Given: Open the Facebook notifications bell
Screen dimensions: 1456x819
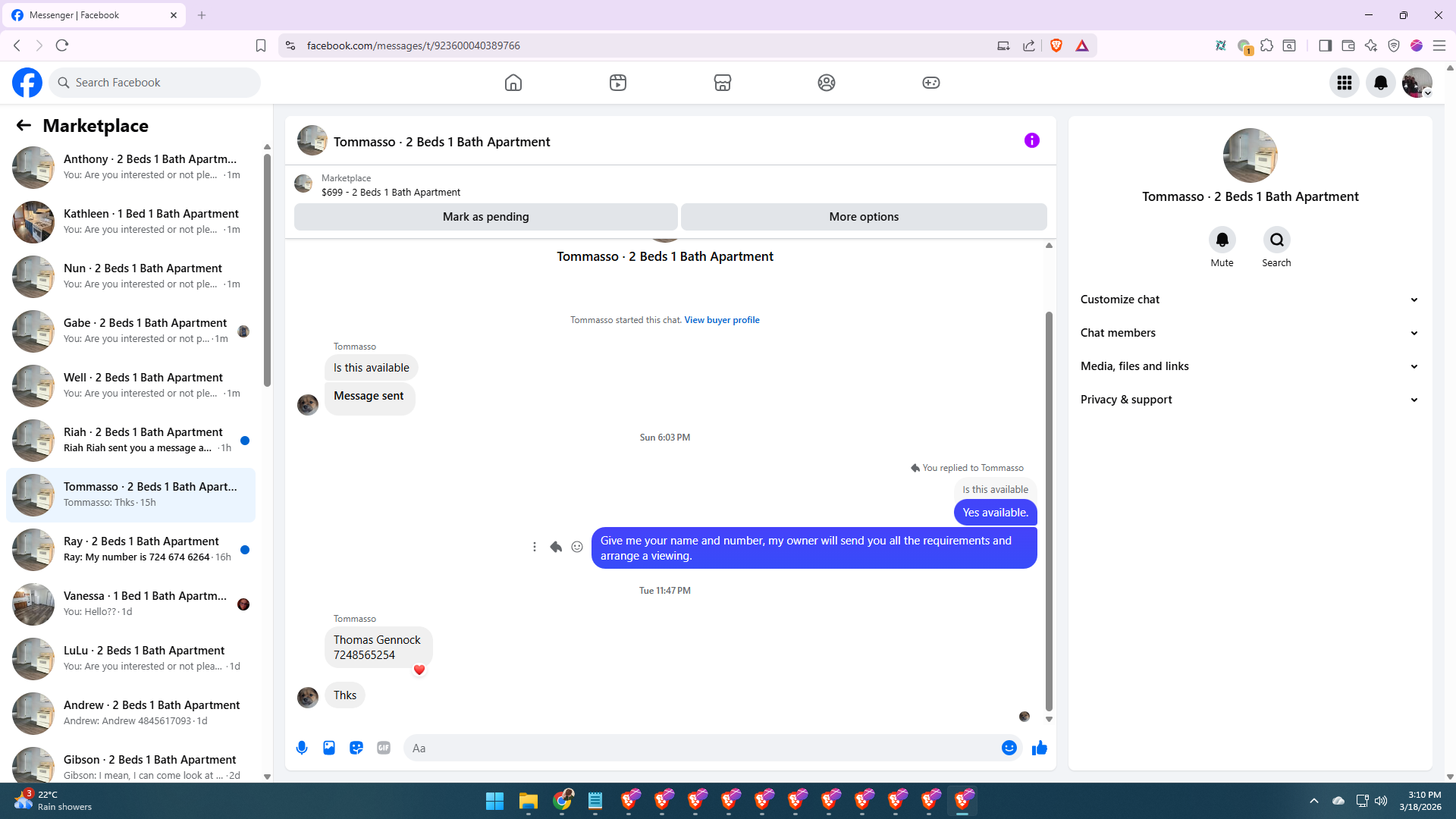Looking at the screenshot, I should [x=1380, y=83].
